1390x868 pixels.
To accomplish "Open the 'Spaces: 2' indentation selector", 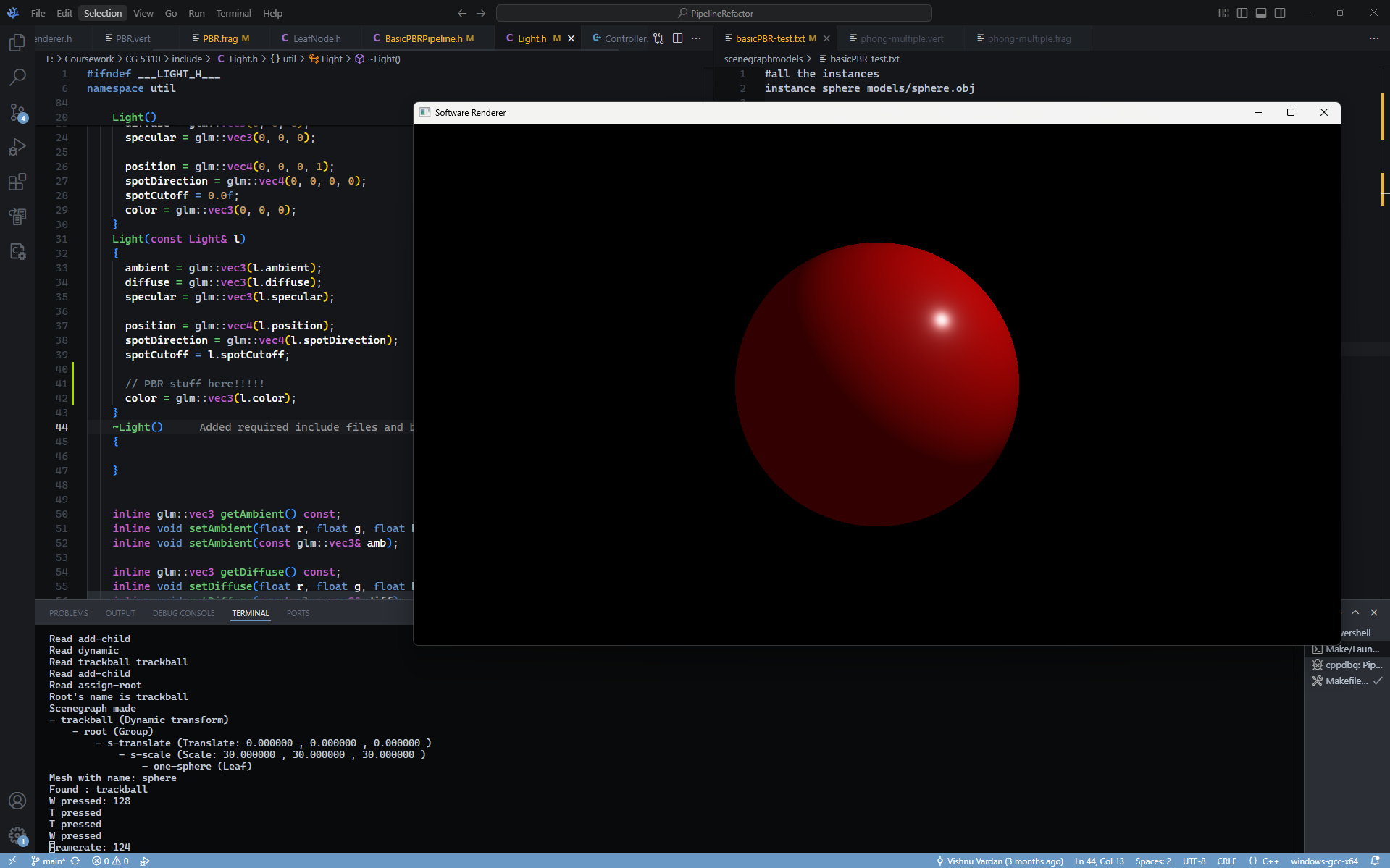I will pyautogui.click(x=1153, y=861).
